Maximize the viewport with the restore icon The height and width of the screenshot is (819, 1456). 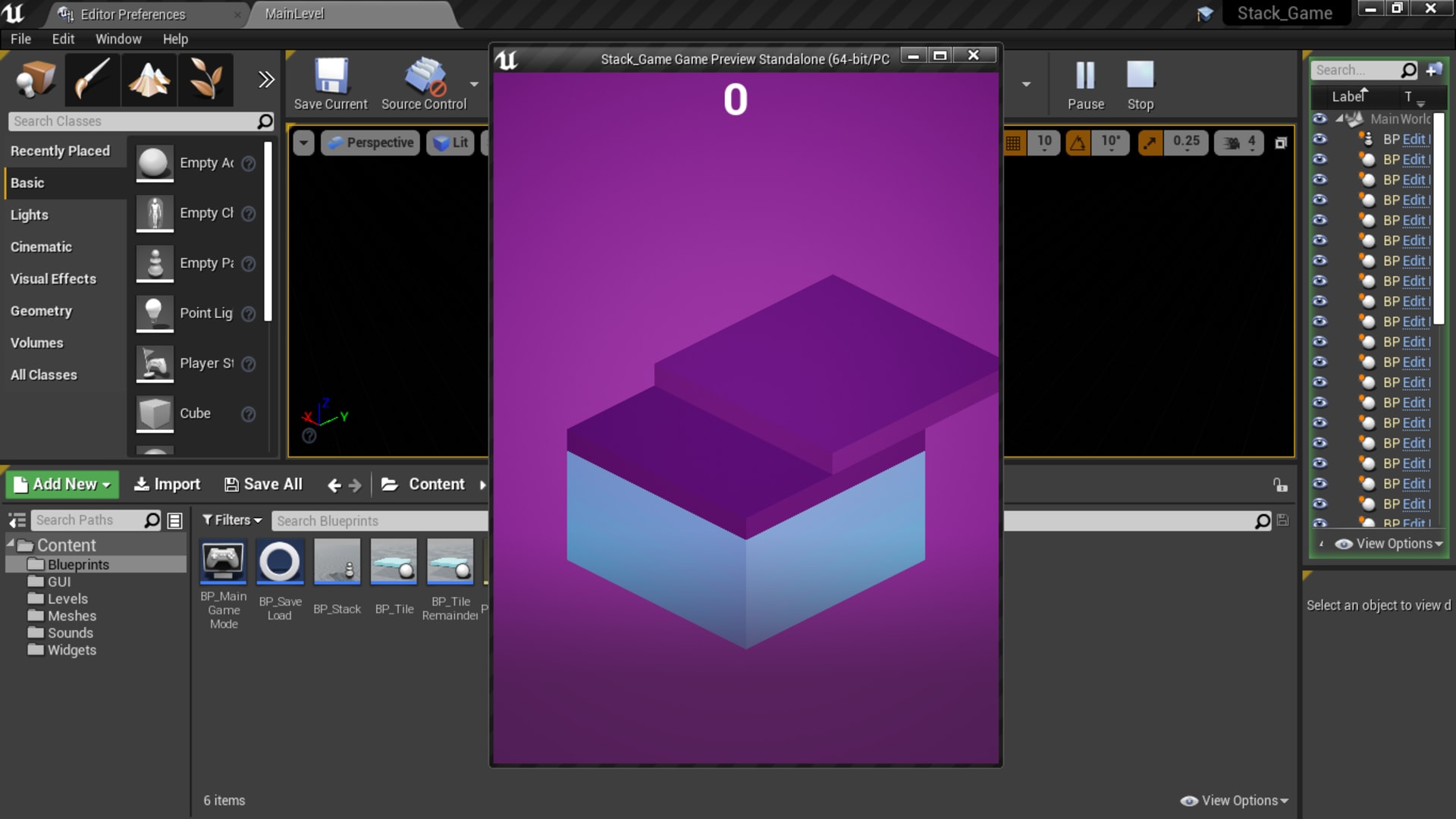1281,142
